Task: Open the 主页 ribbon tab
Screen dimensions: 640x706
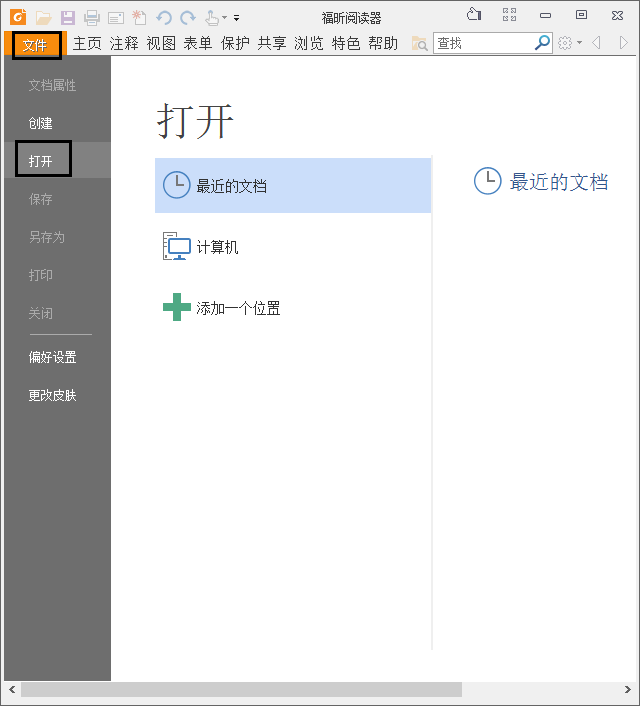Action: [x=87, y=43]
